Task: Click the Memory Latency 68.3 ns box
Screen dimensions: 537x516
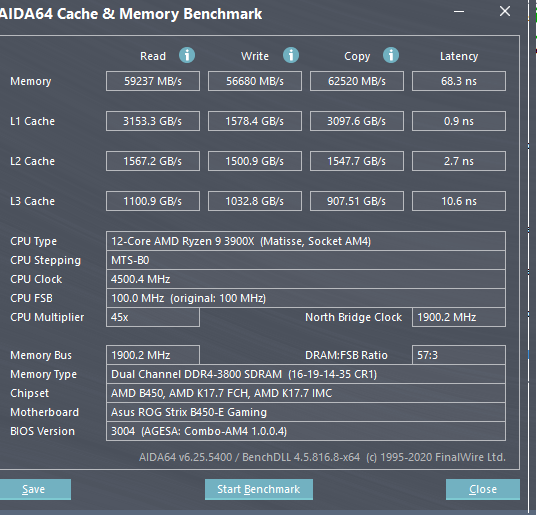Action: pos(459,81)
